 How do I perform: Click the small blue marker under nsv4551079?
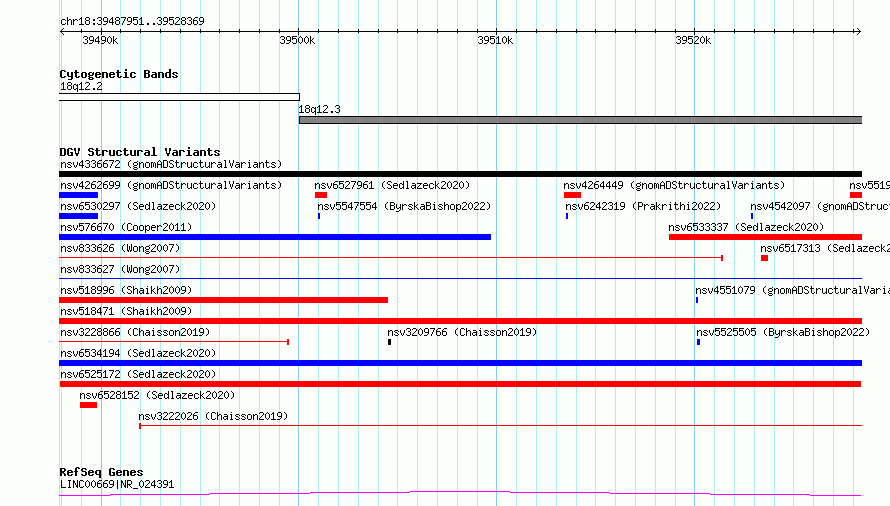(x=697, y=300)
